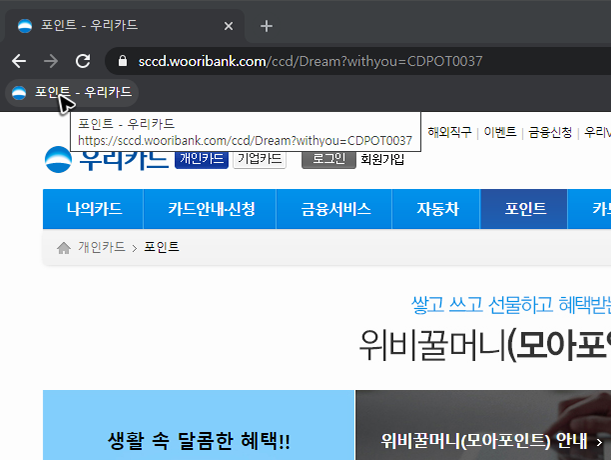Click 개인카드 in the breadcrumb
This screenshot has height=460, width=611.
(102, 247)
